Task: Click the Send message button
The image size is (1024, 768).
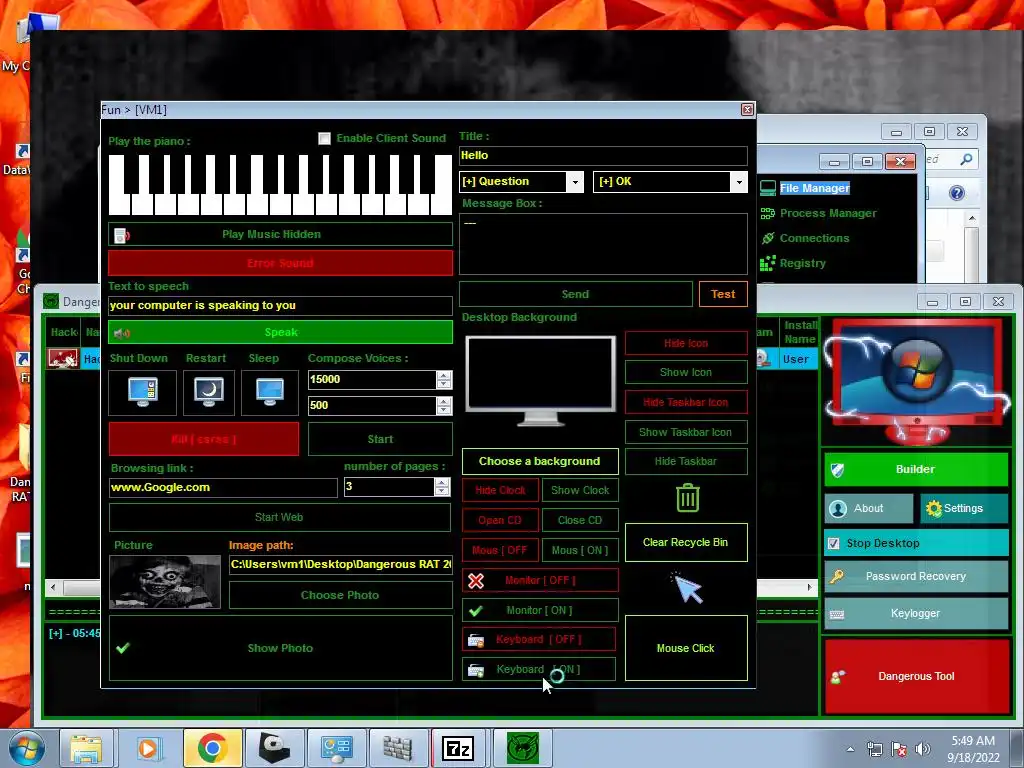Action: tap(575, 295)
